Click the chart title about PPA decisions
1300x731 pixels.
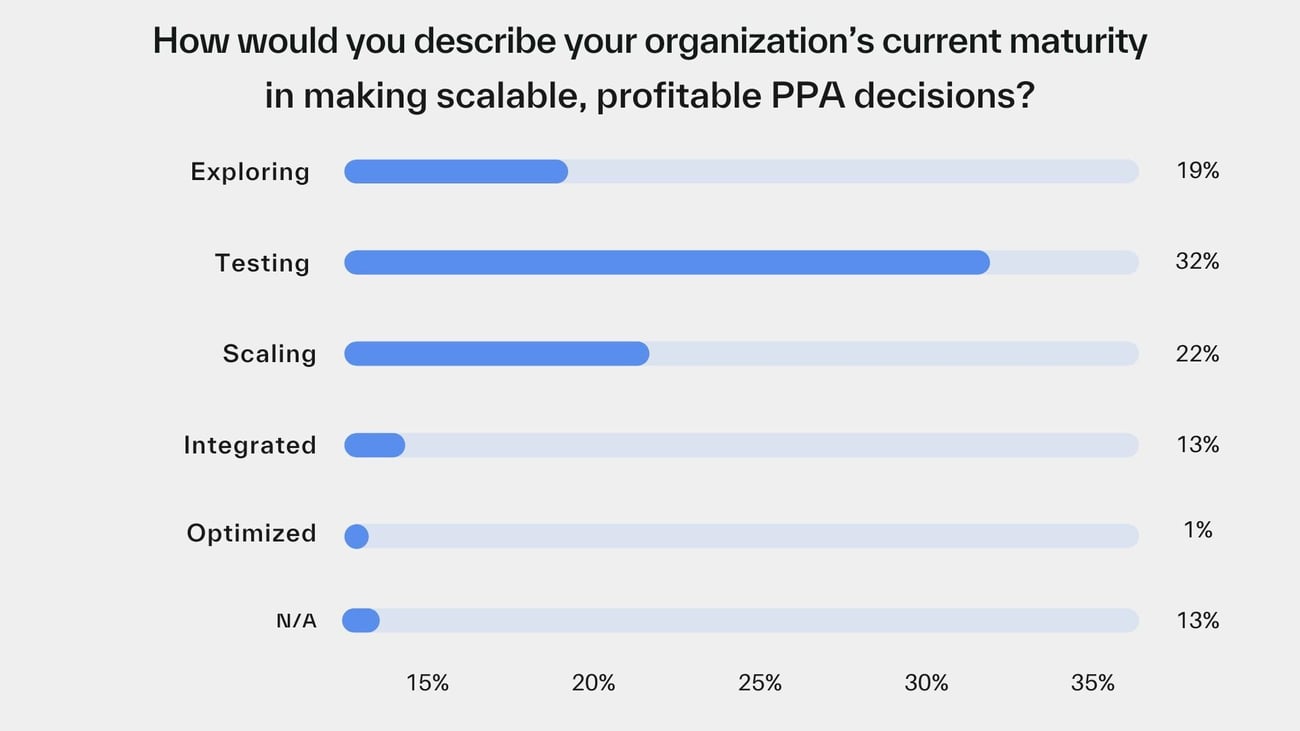click(x=650, y=68)
